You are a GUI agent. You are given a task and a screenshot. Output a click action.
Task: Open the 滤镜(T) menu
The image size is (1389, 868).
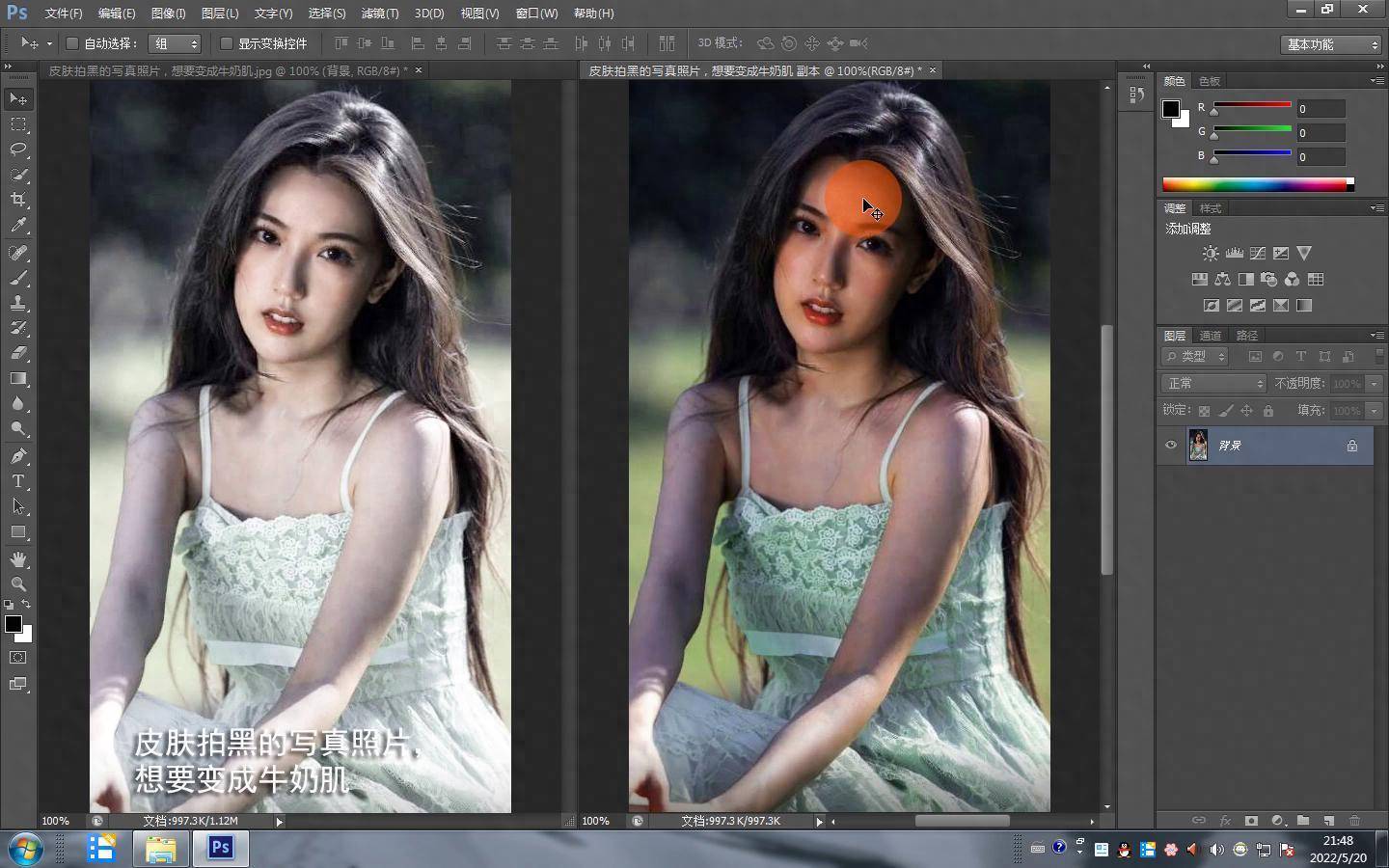pyautogui.click(x=379, y=14)
